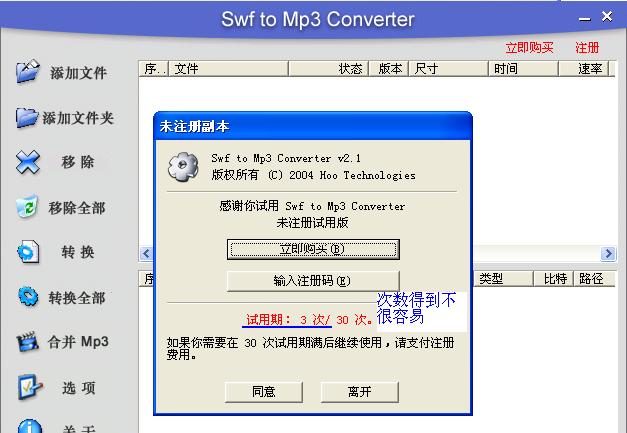Image resolution: width=627 pixels, height=433 pixels.
Task: Sort by the 序 column header
Action: [154, 69]
